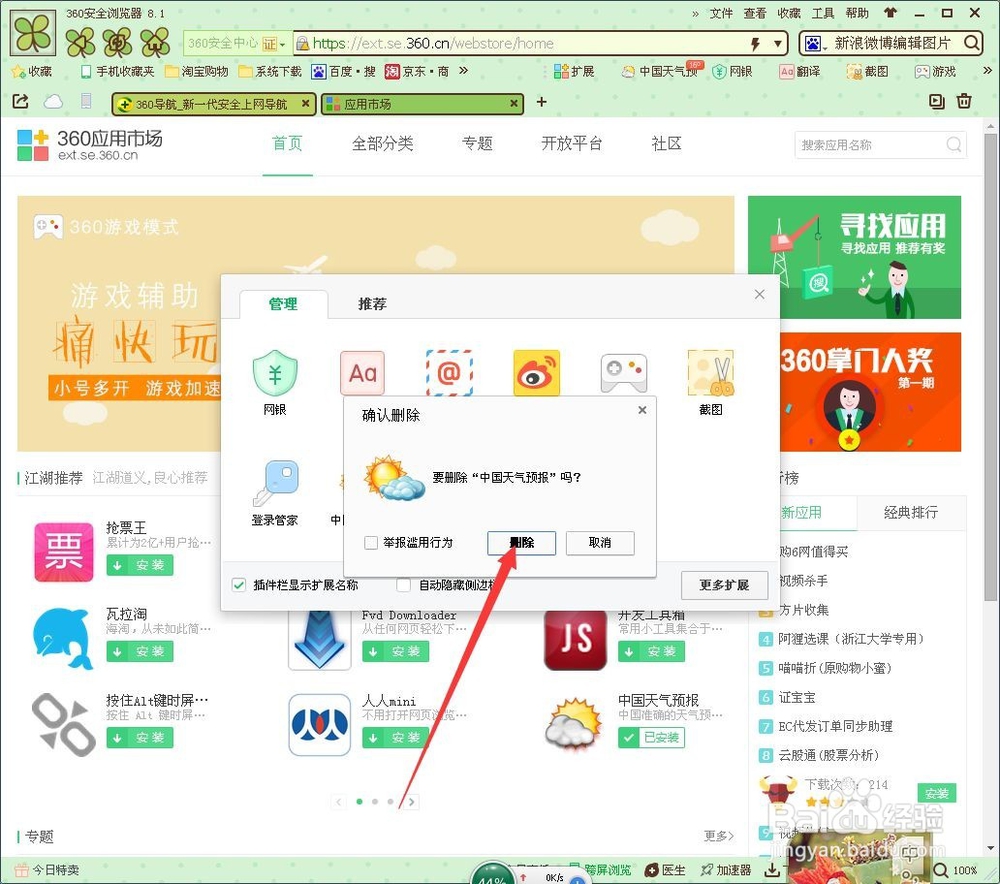
Task: Switch to the 推荐 tab in the dialog
Action: [371, 305]
